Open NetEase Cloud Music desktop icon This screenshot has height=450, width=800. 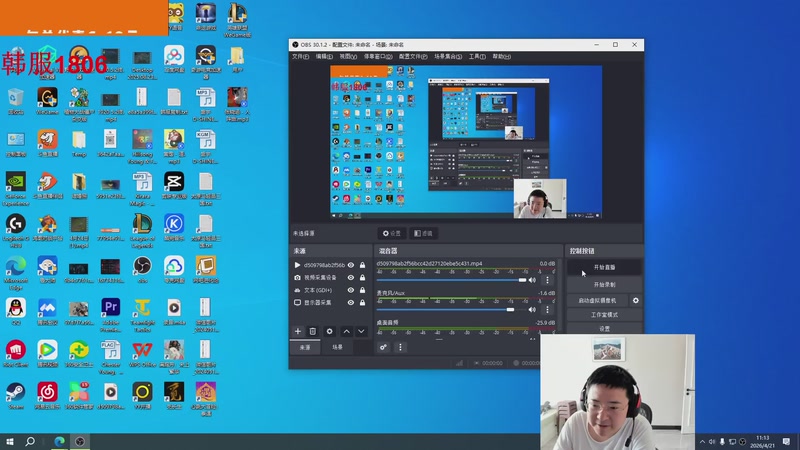47,396
